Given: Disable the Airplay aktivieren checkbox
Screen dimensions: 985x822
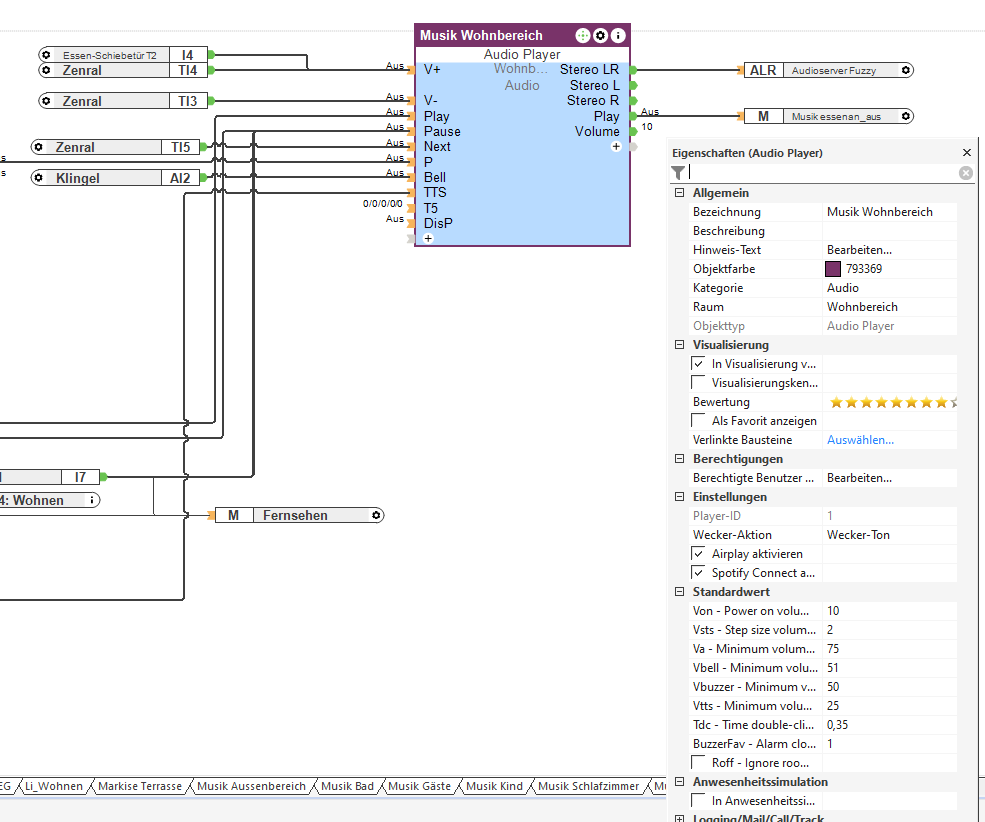Looking at the screenshot, I should 698,554.
